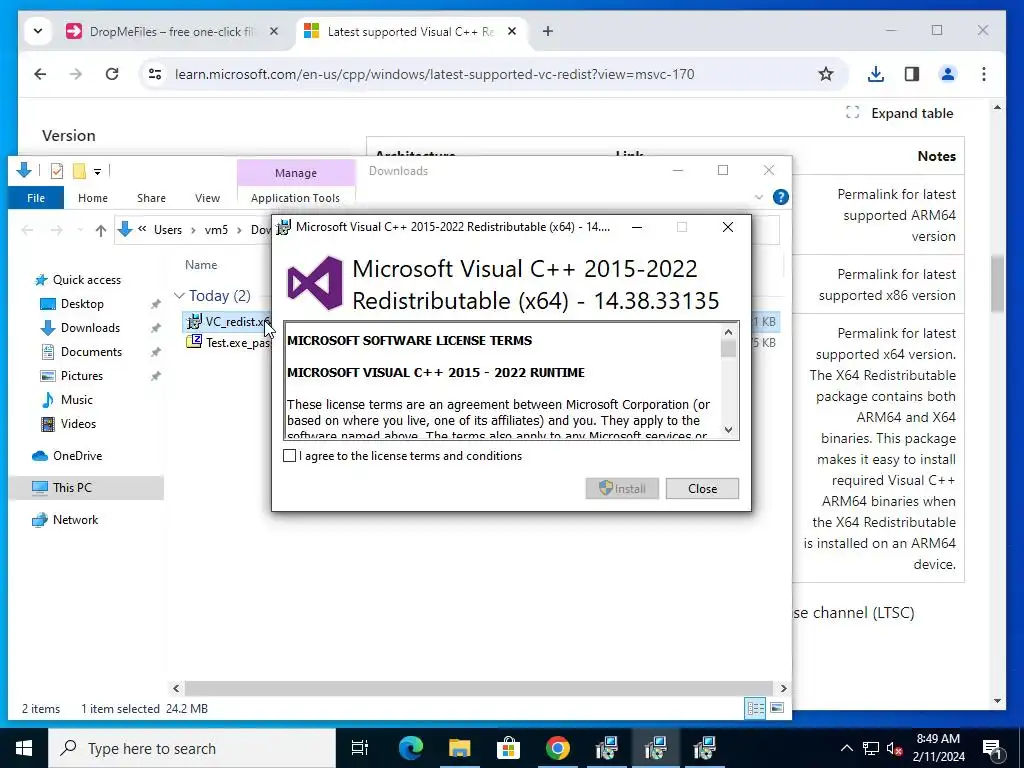Image resolution: width=1024 pixels, height=768 pixels.
Task: Open Microsoft Store from taskbar
Action: [x=508, y=748]
